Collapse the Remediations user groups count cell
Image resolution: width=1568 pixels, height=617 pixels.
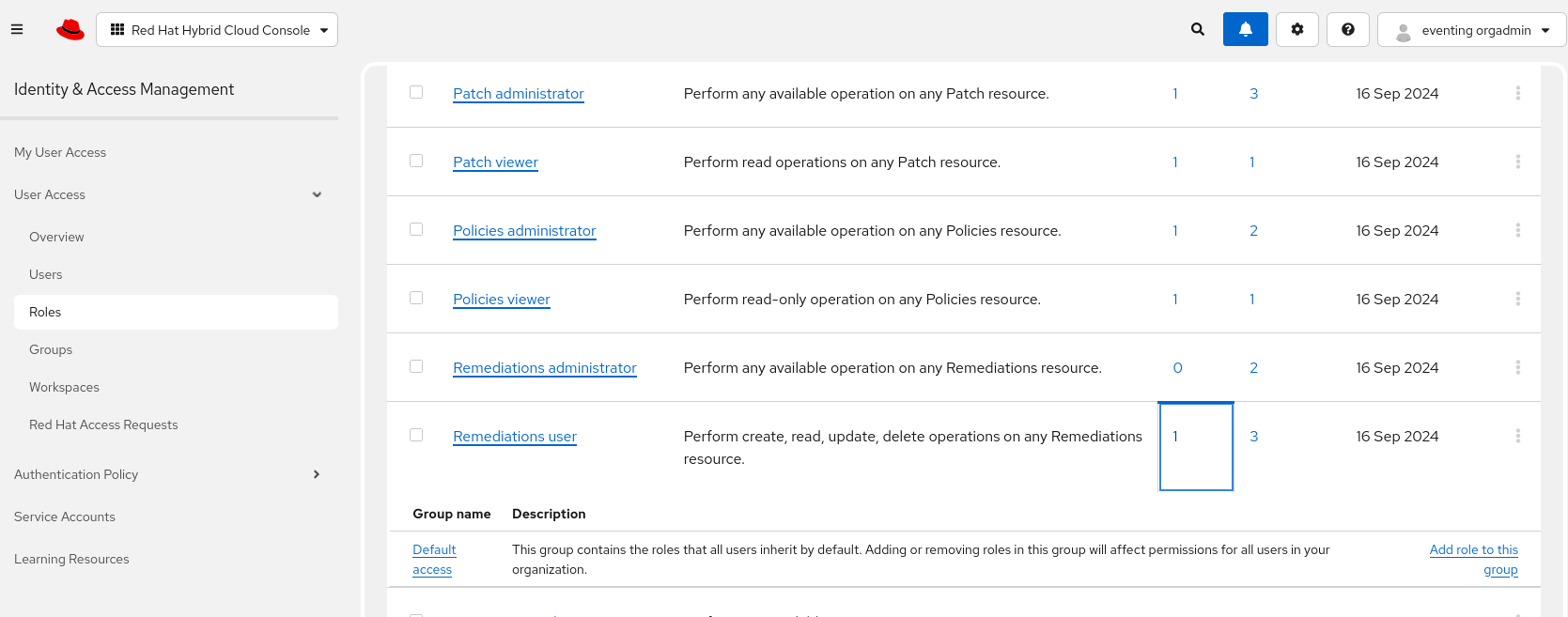(1195, 446)
